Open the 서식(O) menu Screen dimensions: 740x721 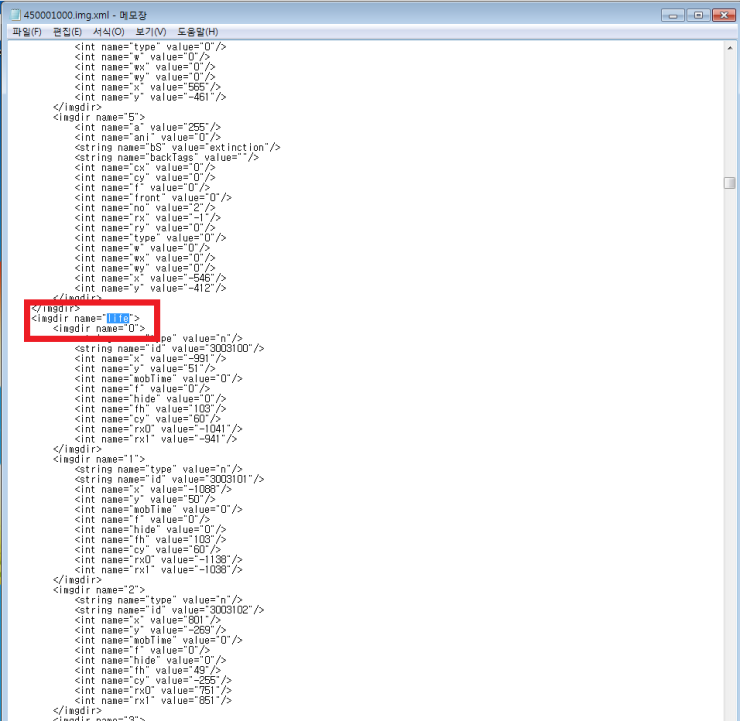(x=109, y=32)
